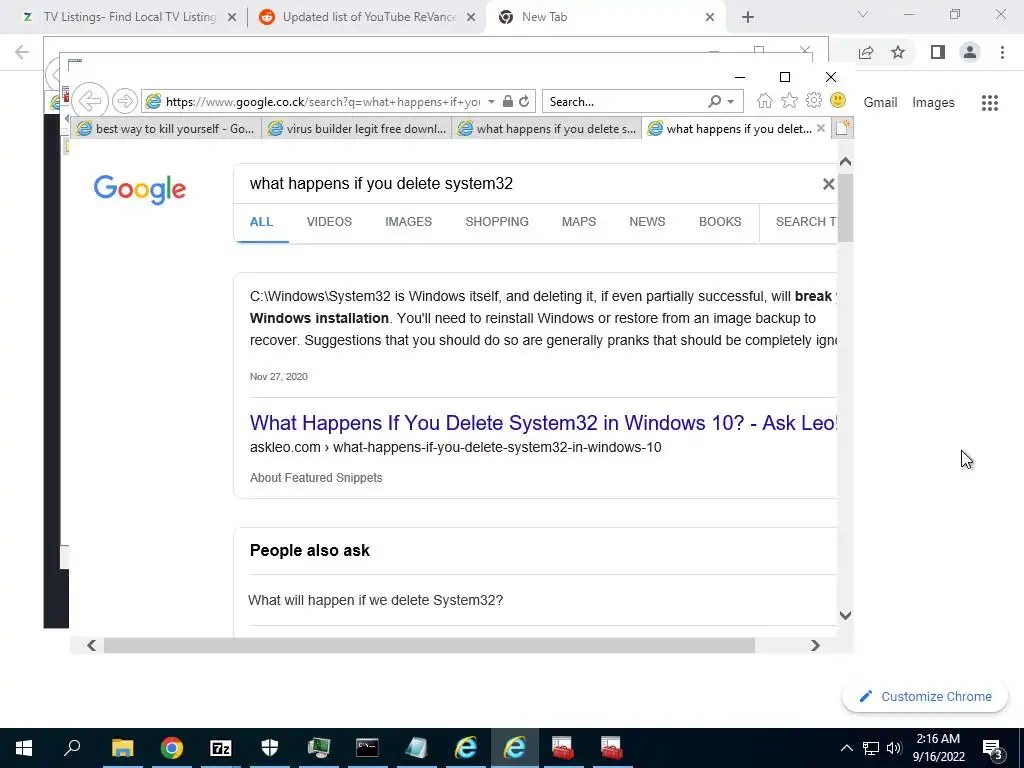Open 7-Zip from the taskbar
Image resolution: width=1024 pixels, height=768 pixels.
click(x=221, y=748)
